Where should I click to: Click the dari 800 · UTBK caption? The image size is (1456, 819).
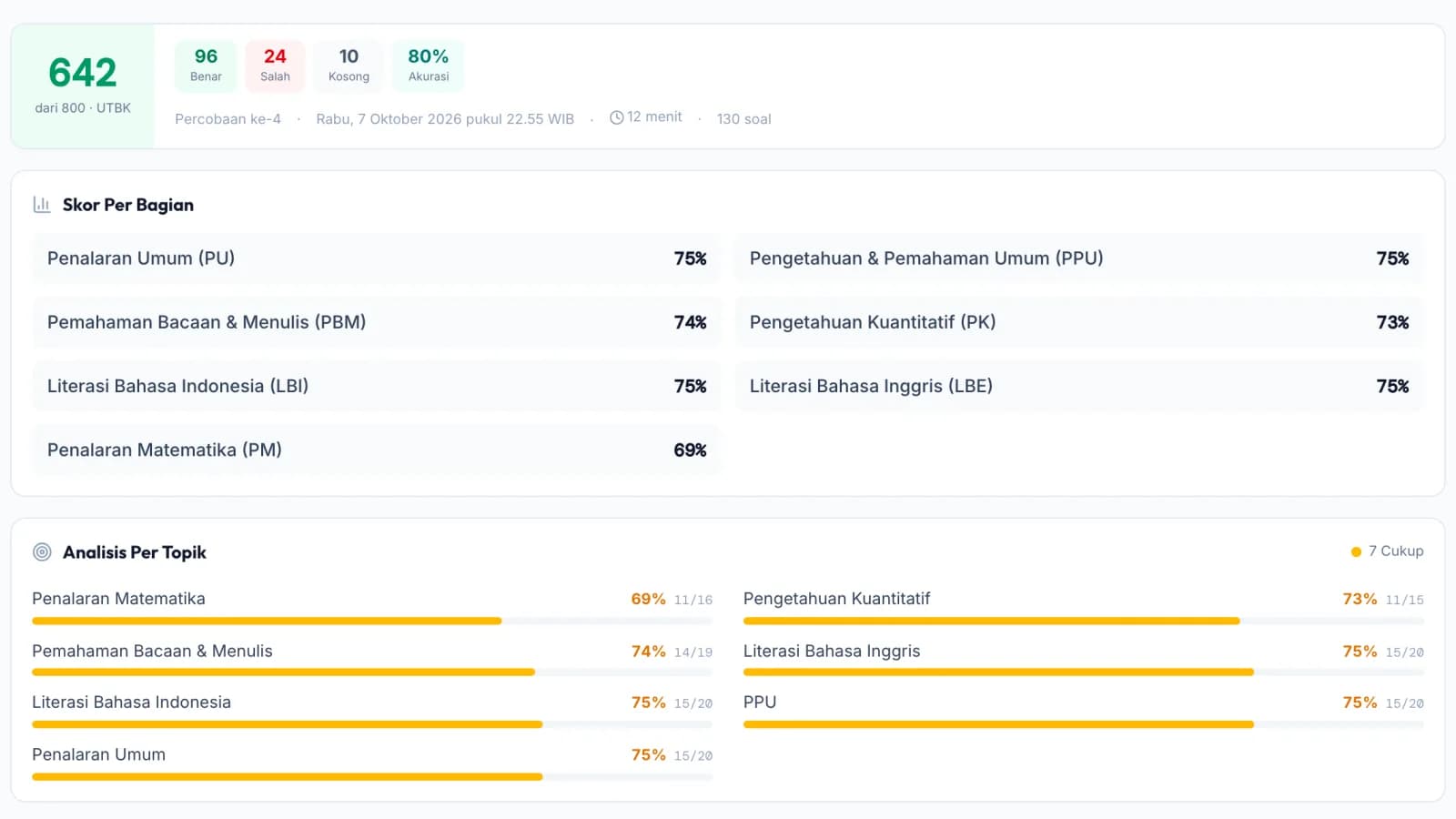click(x=83, y=107)
